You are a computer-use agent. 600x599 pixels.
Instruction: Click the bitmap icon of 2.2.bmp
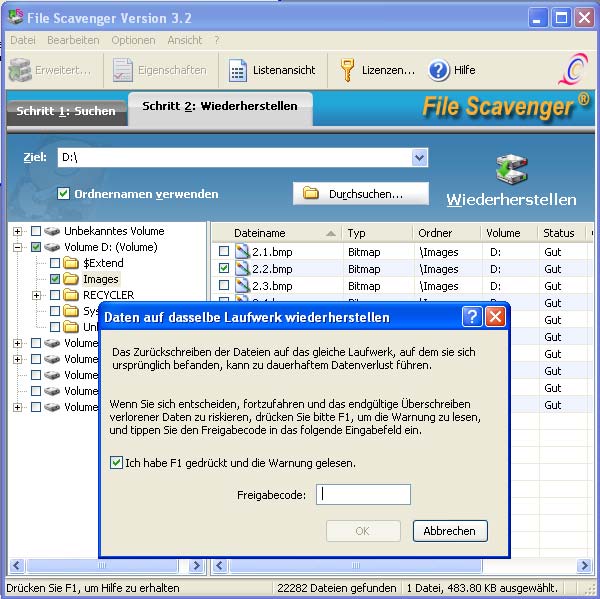[242, 269]
